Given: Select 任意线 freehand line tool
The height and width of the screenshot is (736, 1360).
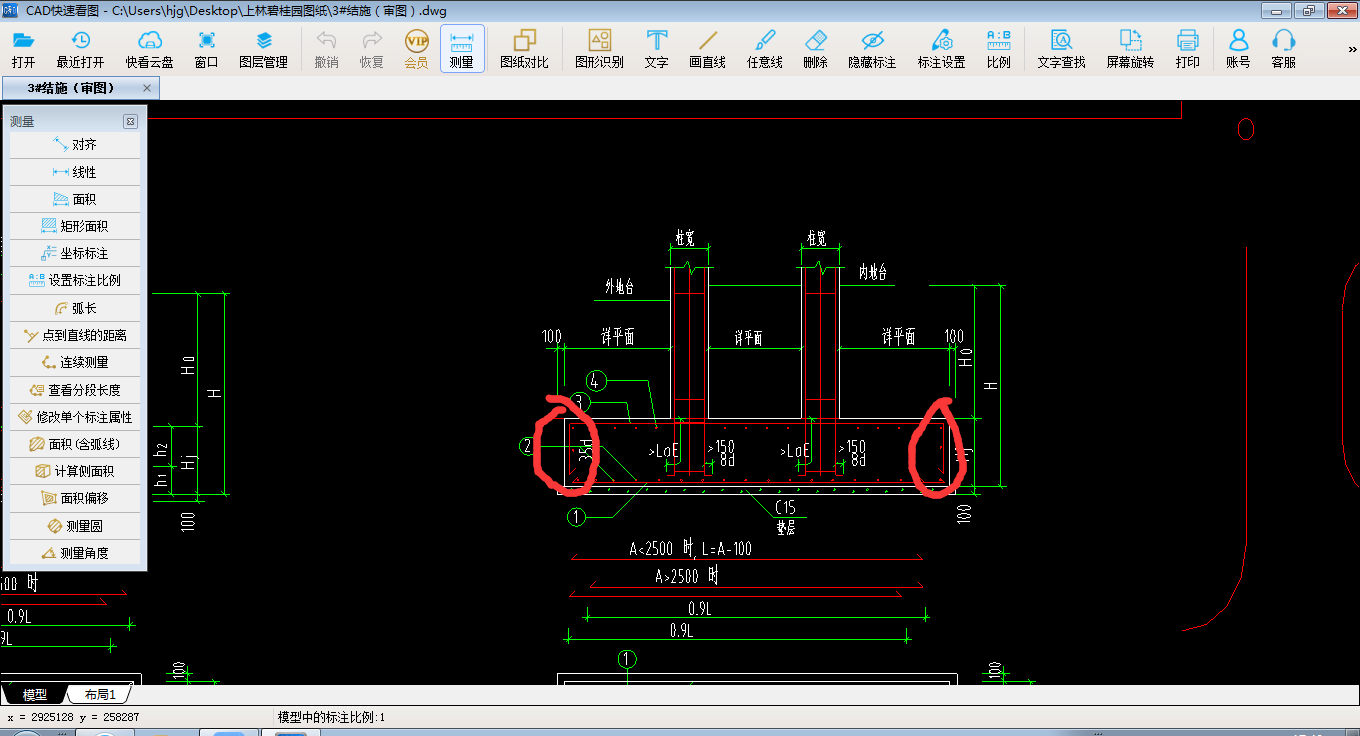Looking at the screenshot, I should (765, 49).
